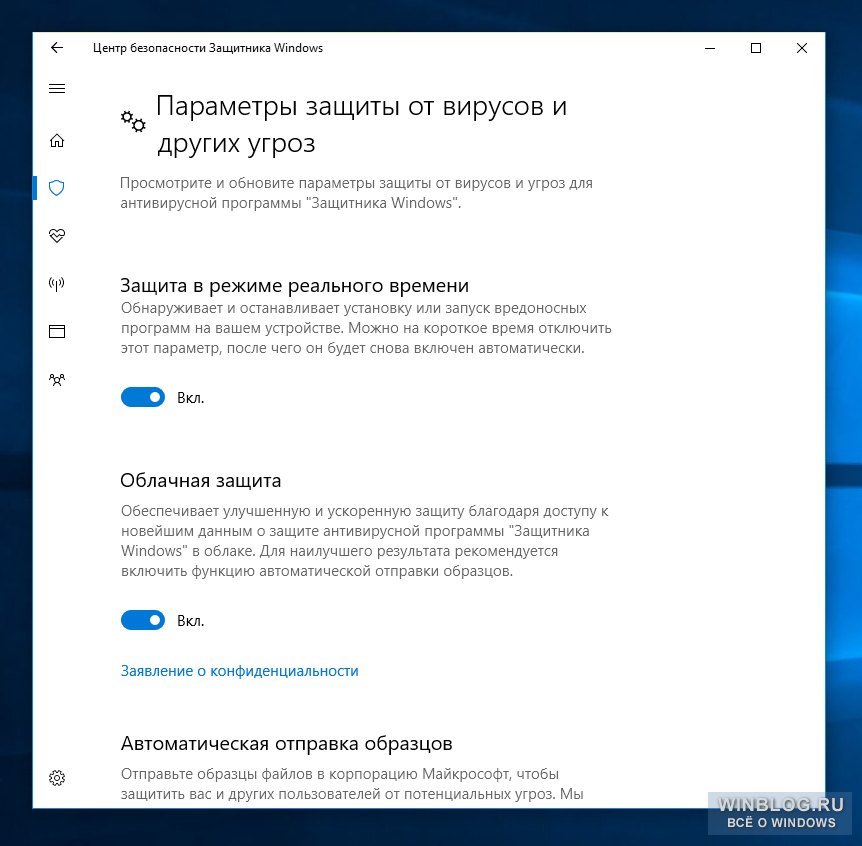Open app and browser control icon
This screenshot has height=846, width=862.
coord(57,331)
